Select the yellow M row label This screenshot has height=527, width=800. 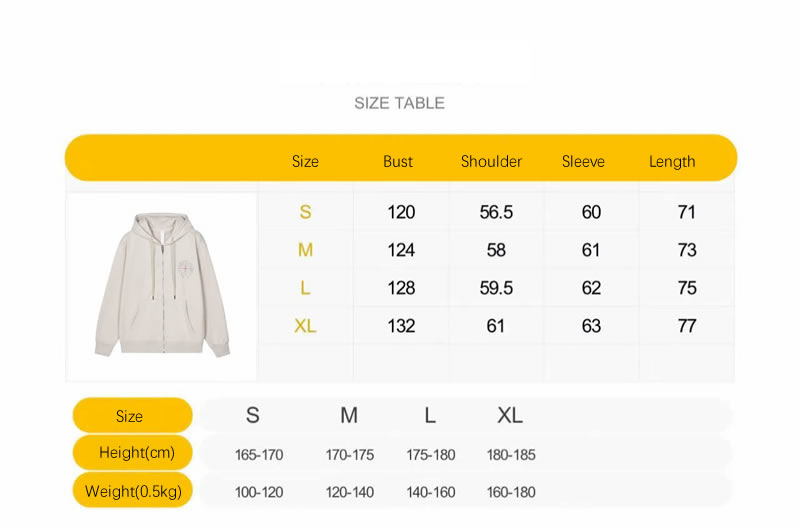305,250
